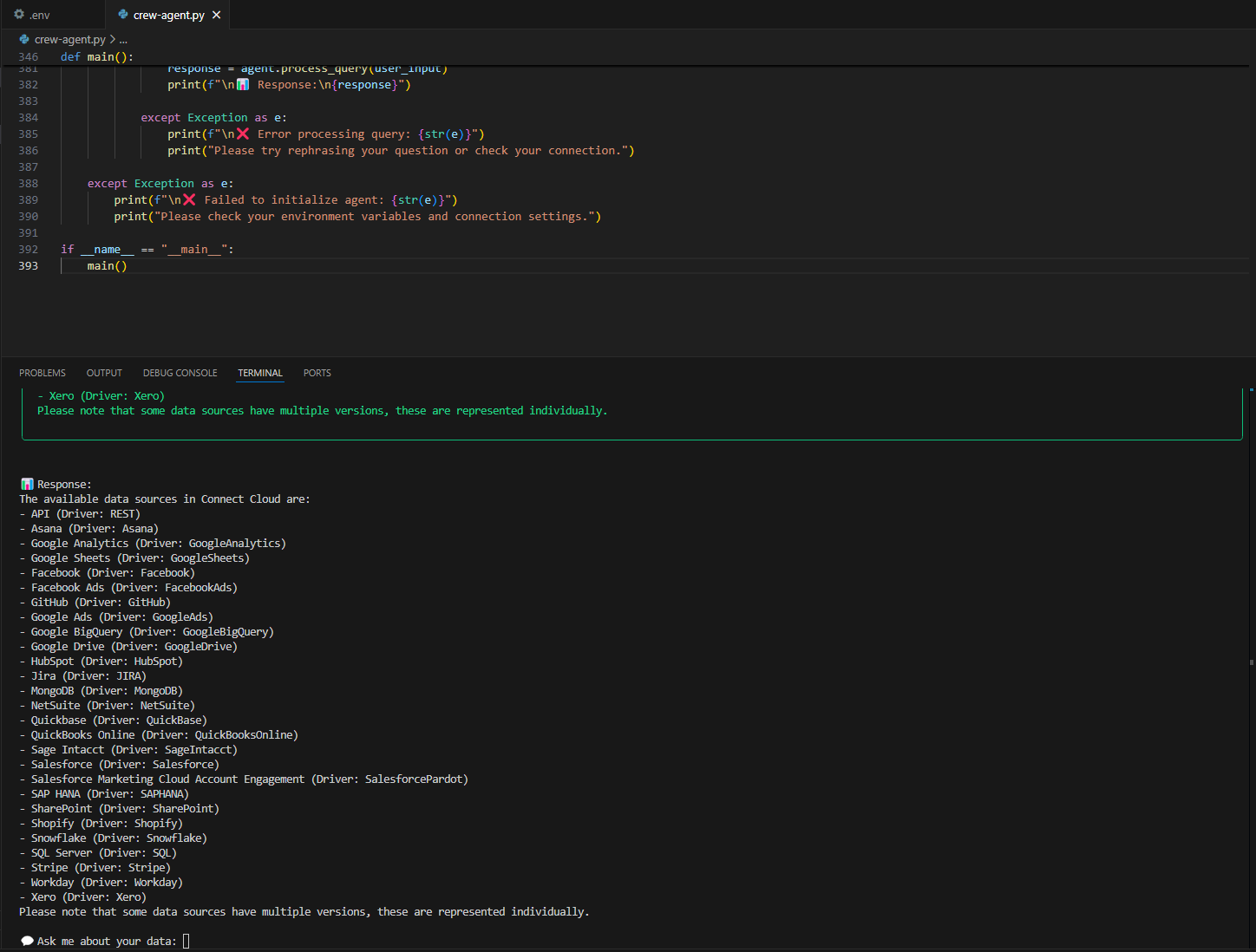Focus the 'Ask me about your data' prompt cursor
The height and width of the screenshot is (952, 1256).
click(186, 941)
